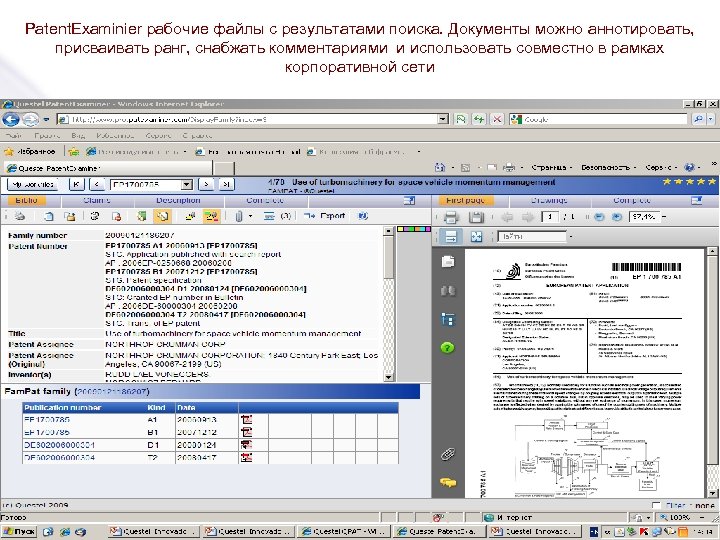Expand the left Biblio panel with maximize icon

point(409,201)
